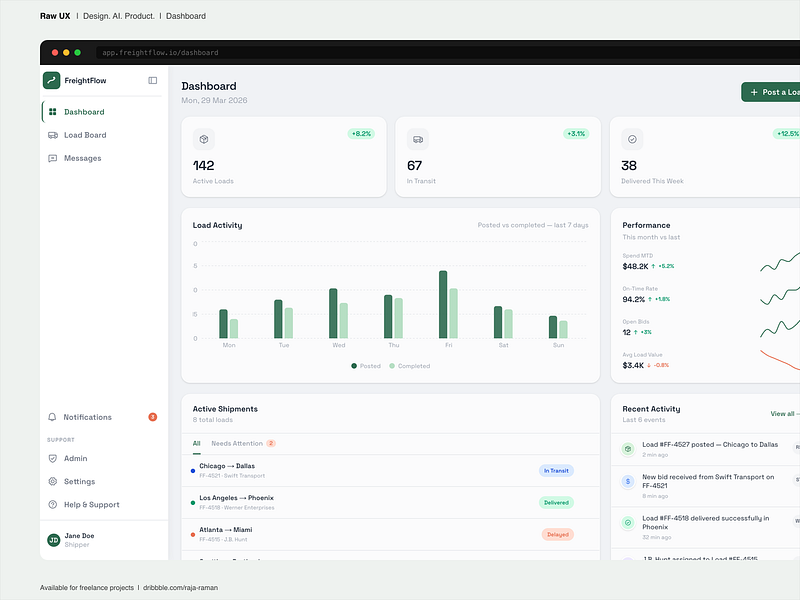Viewport: 800px width, 600px height.
Task: Open Notifications in the sidebar
Action: click(x=102, y=417)
